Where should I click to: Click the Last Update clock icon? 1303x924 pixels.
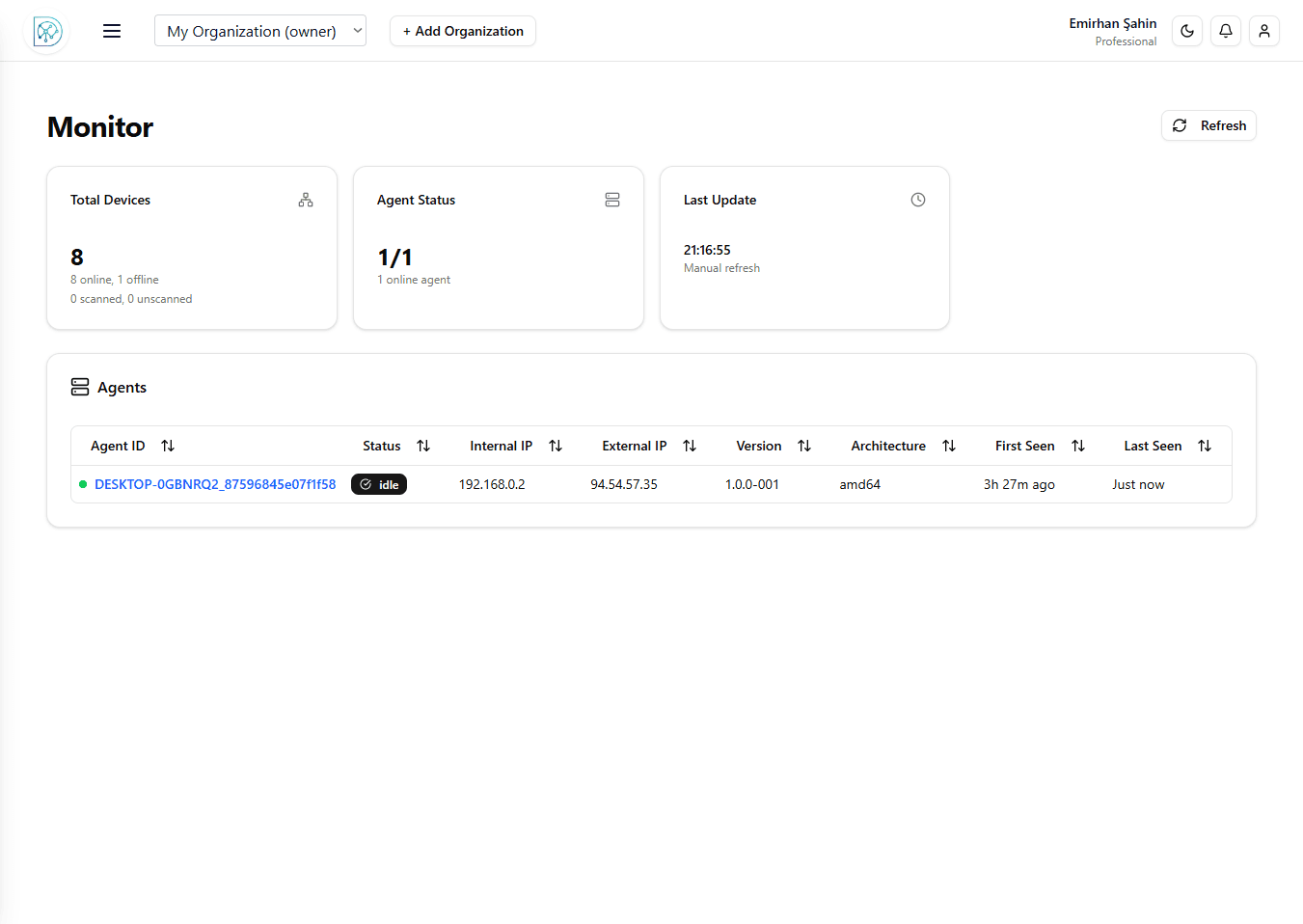pyautogui.click(x=918, y=200)
